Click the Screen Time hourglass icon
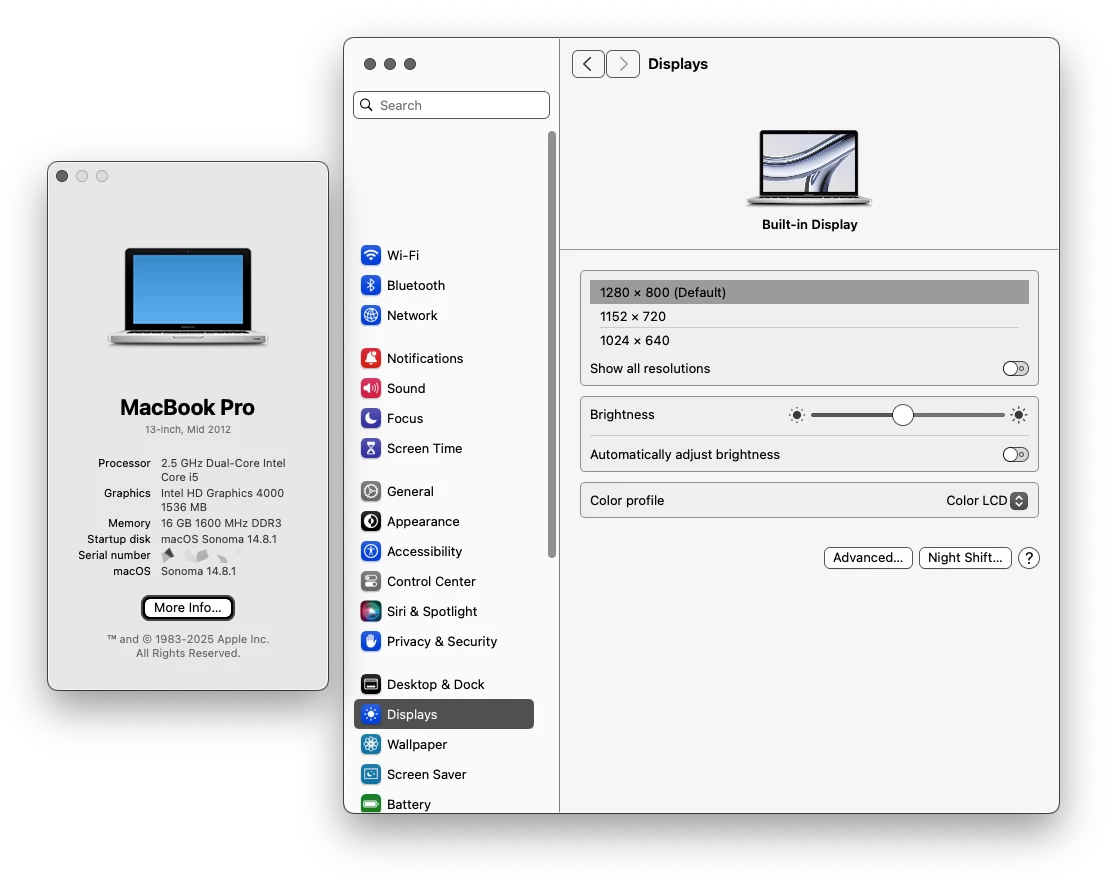1115x887 pixels. [370, 447]
